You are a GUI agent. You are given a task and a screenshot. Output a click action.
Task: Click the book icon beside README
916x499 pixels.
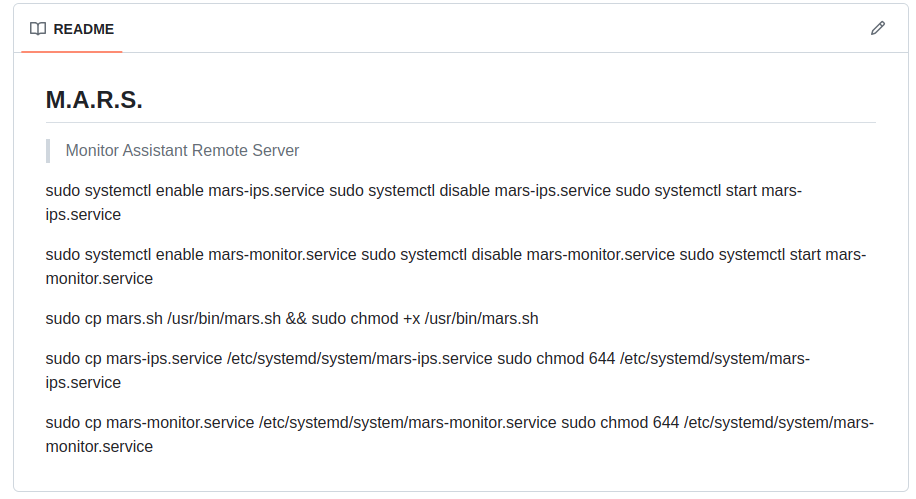click(38, 29)
